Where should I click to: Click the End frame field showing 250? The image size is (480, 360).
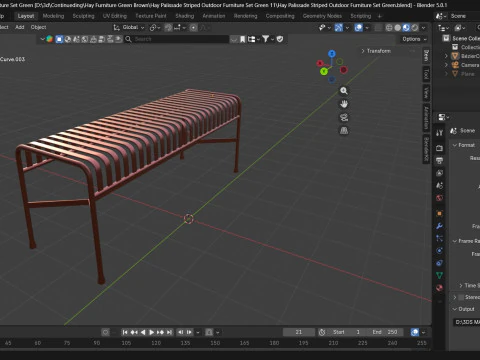click(x=385, y=332)
